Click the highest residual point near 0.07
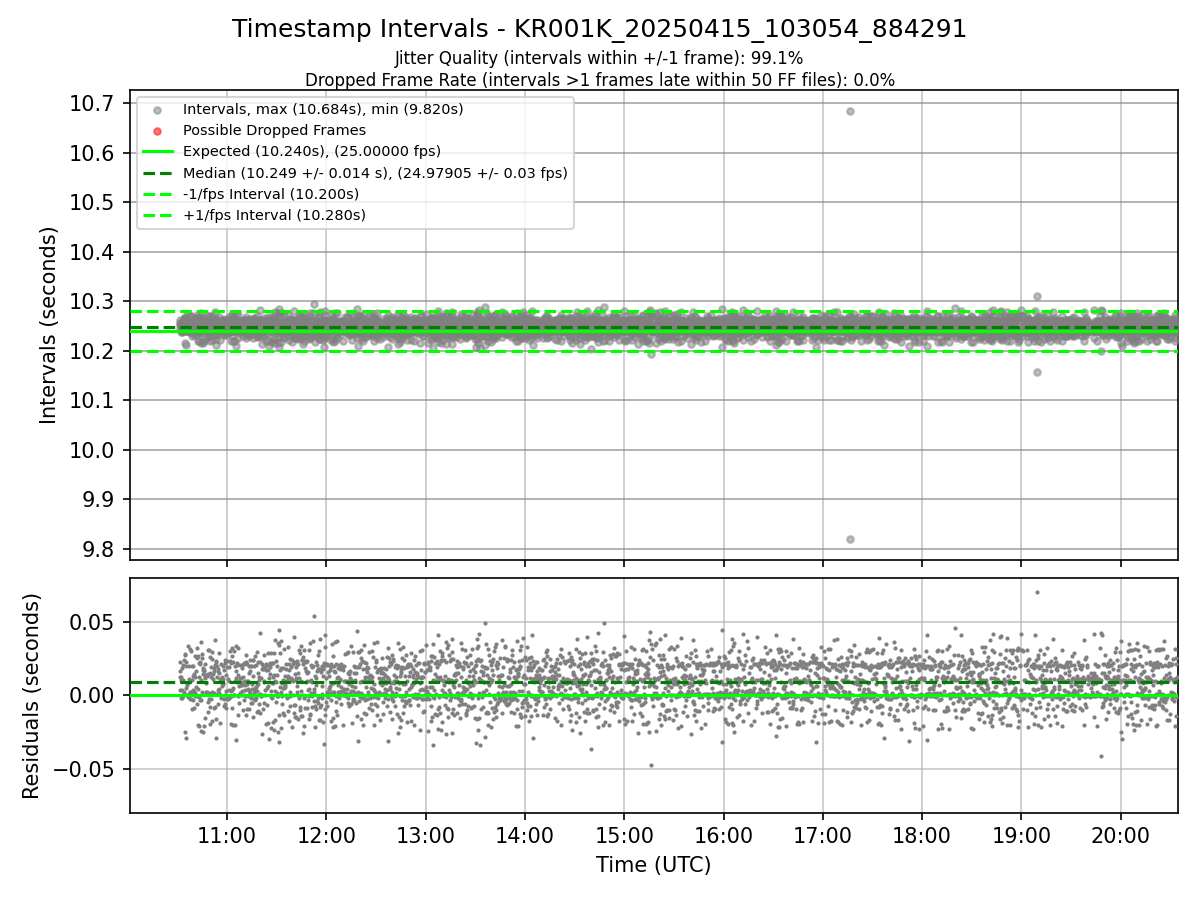 click(x=1037, y=592)
